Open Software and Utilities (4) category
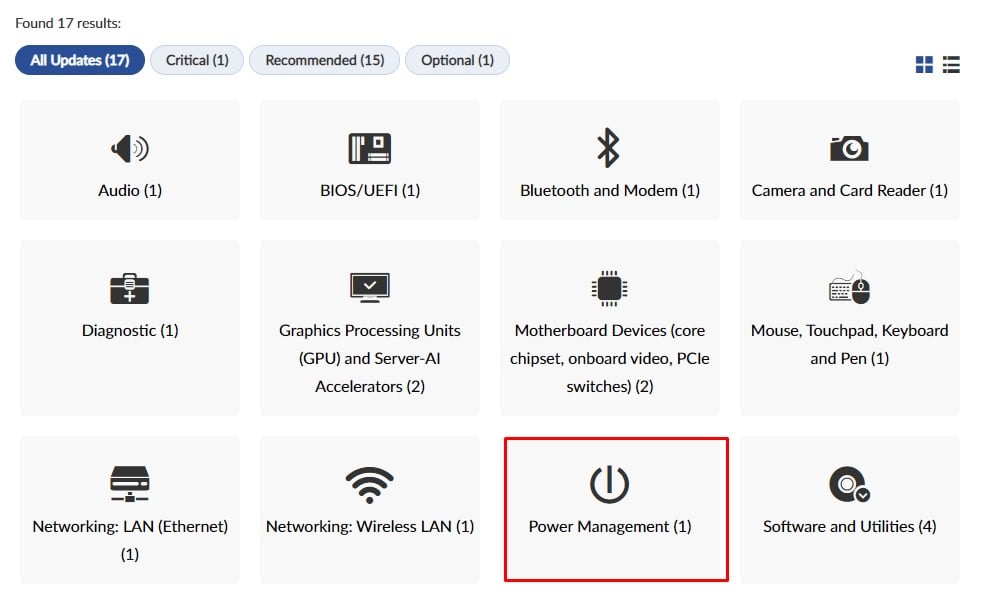 tap(849, 526)
